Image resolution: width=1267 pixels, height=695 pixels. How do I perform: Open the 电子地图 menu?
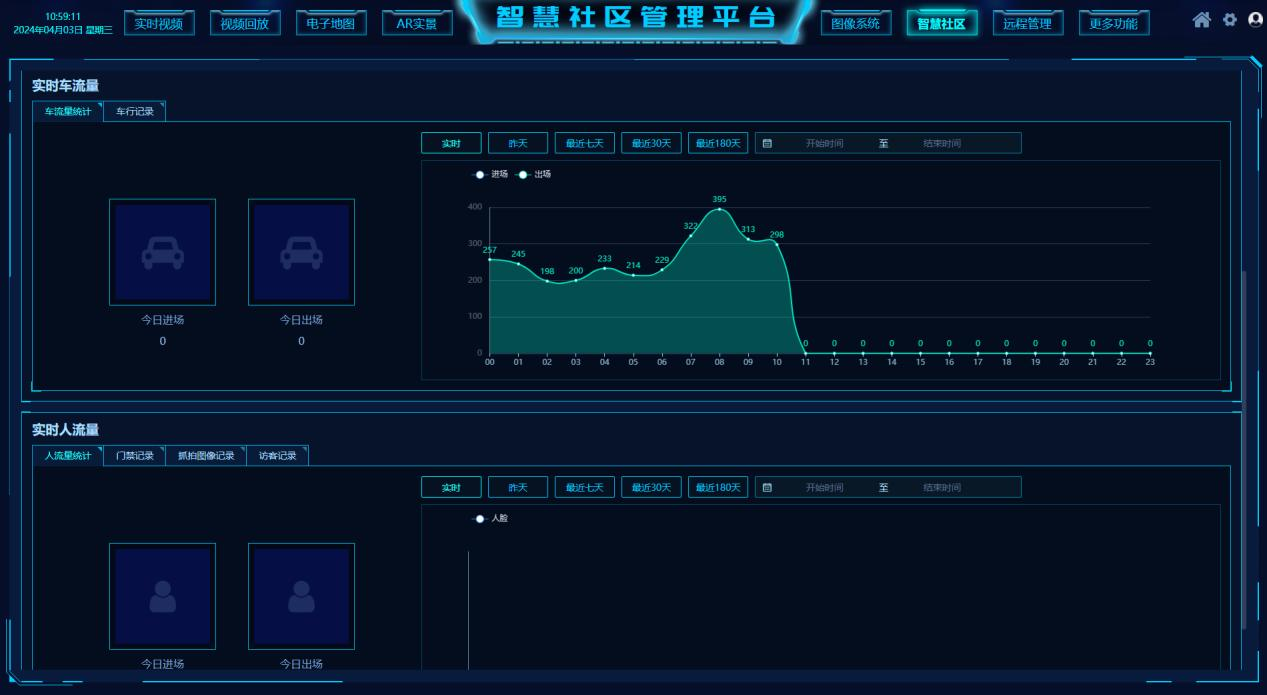pyautogui.click(x=331, y=23)
